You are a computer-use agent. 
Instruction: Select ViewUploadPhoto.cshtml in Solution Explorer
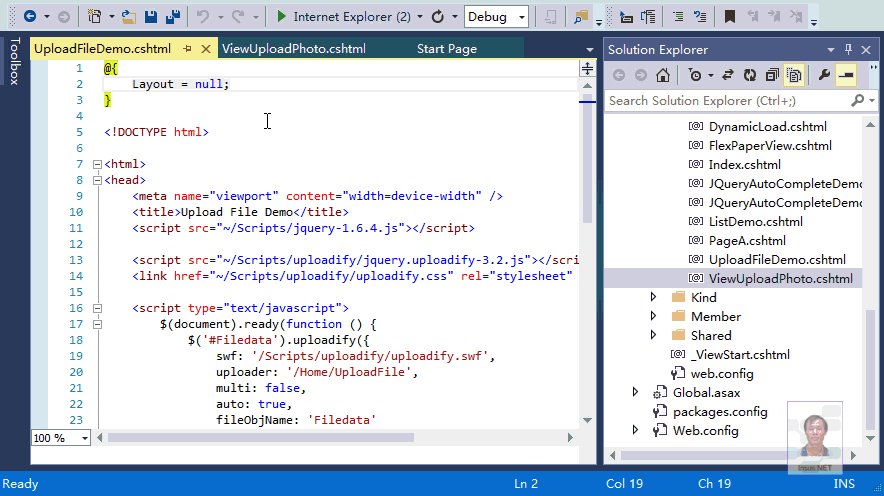[780, 278]
